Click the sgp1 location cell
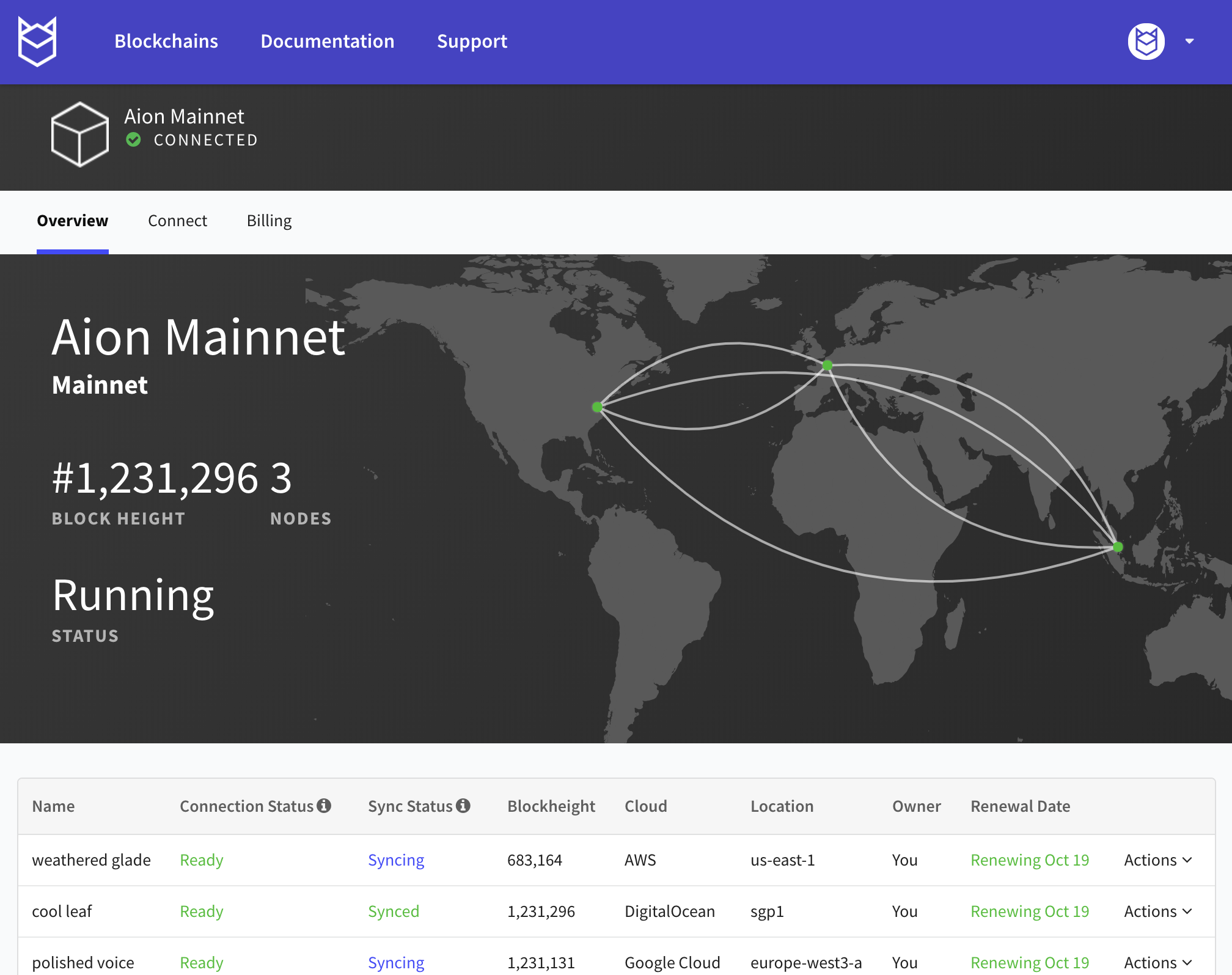The height and width of the screenshot is (975, 1232). pos(767,911)
